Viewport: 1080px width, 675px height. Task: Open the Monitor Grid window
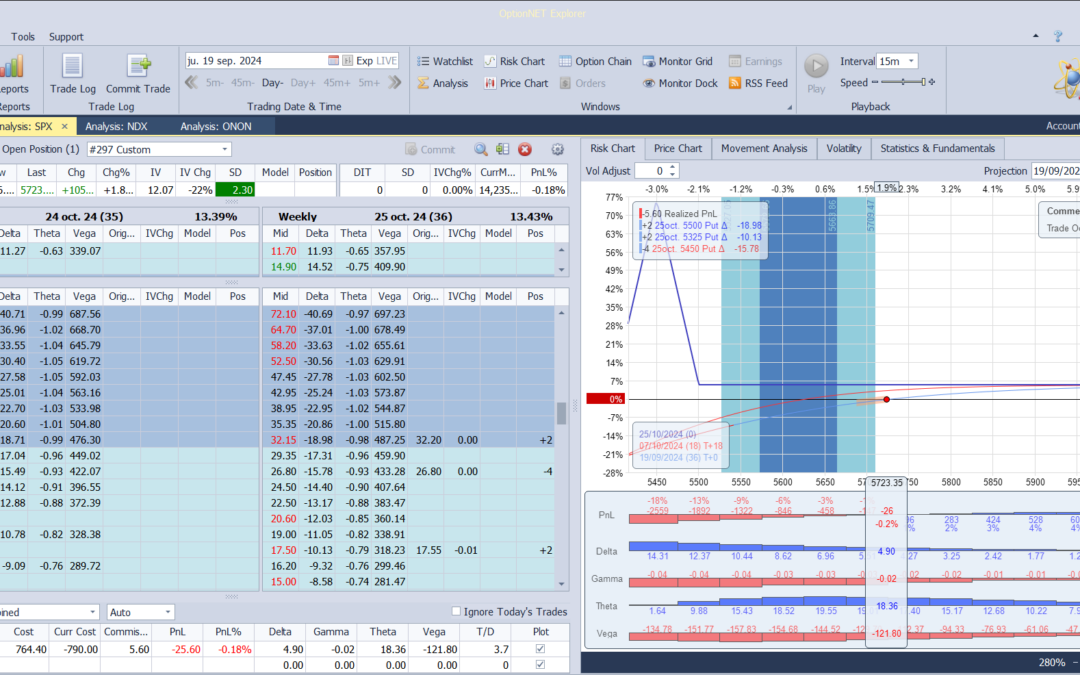[677, 61]
